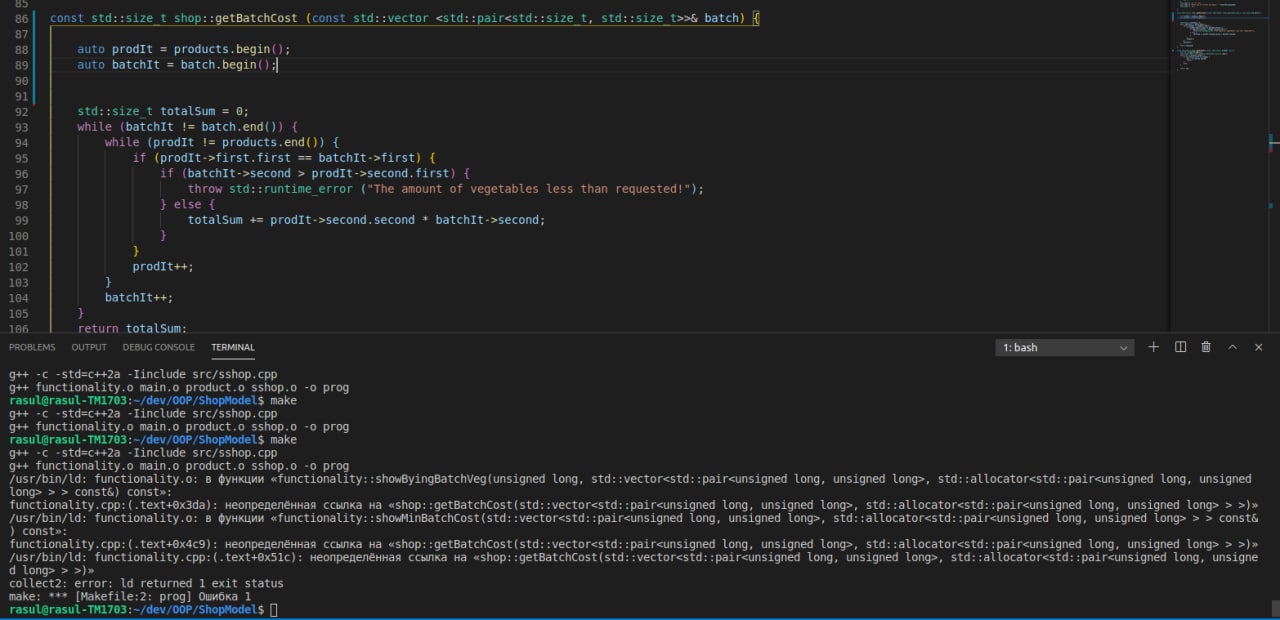This screenshot has width=1280, height=620.
Task: Focus the terminal prompt on the last line
Action: click(x=273, y=610)
